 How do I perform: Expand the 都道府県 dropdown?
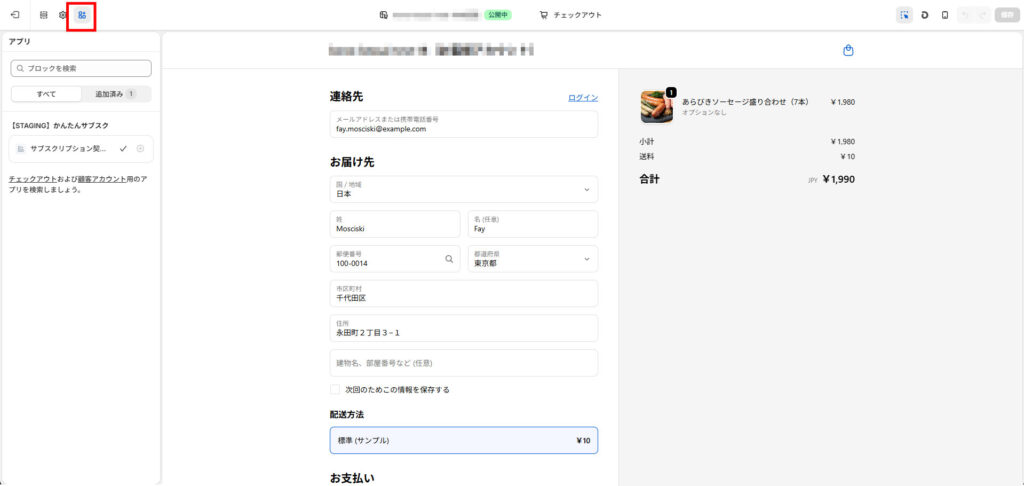pos(532,259)
